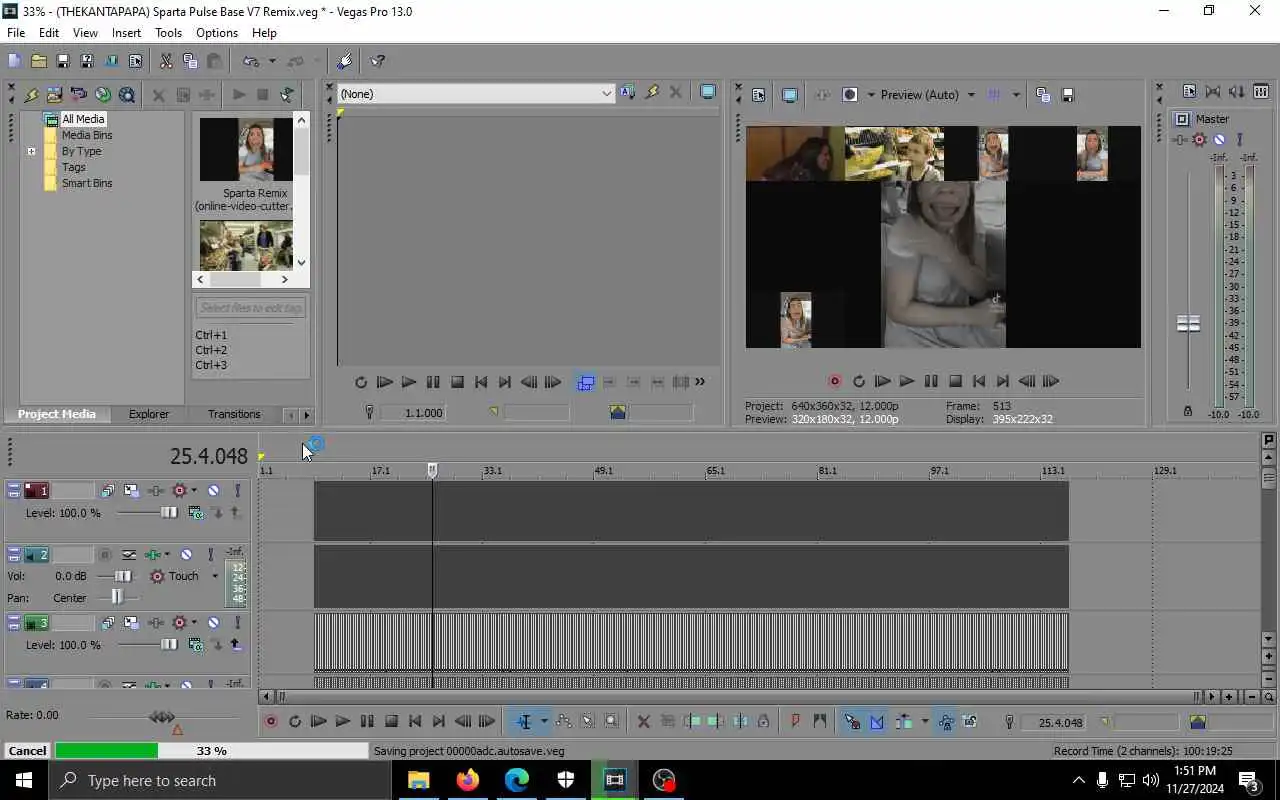Toggle the Master fader lock icon

pos(1188,411)
